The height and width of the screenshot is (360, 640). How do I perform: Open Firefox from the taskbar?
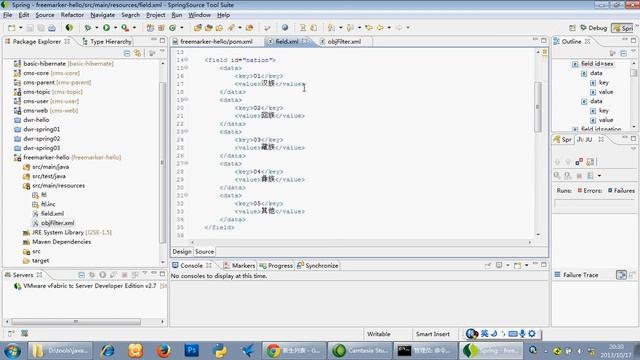(x=164, y=351)
